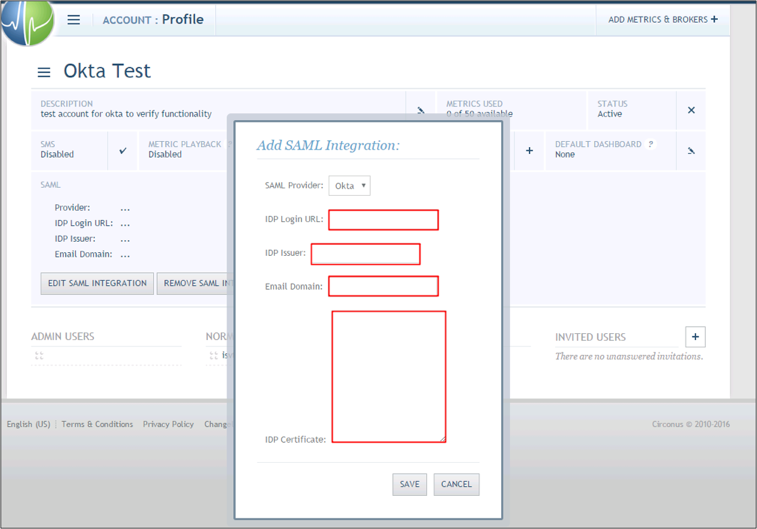
Task: Click the edit icon for Default Dashboard
Action: 691,151
